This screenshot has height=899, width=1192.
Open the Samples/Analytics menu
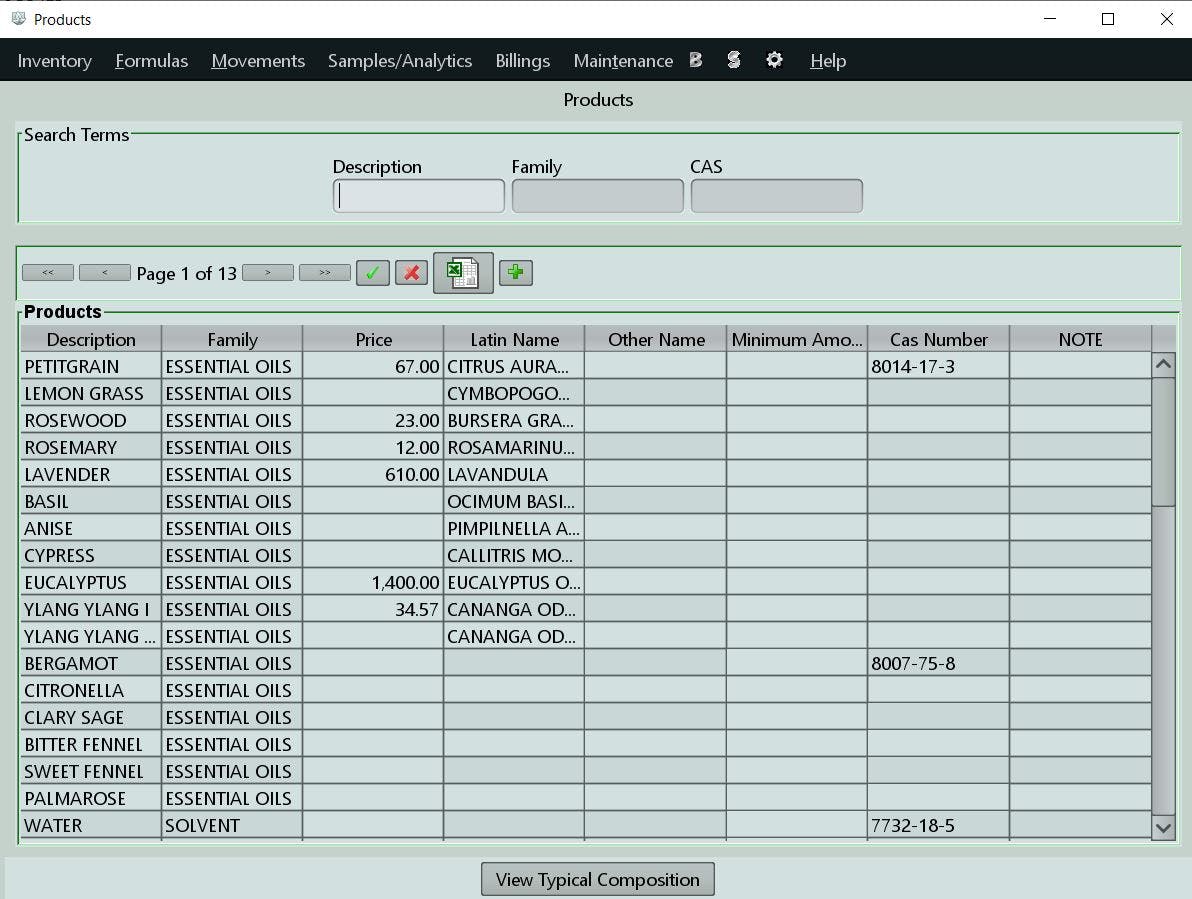400,61
